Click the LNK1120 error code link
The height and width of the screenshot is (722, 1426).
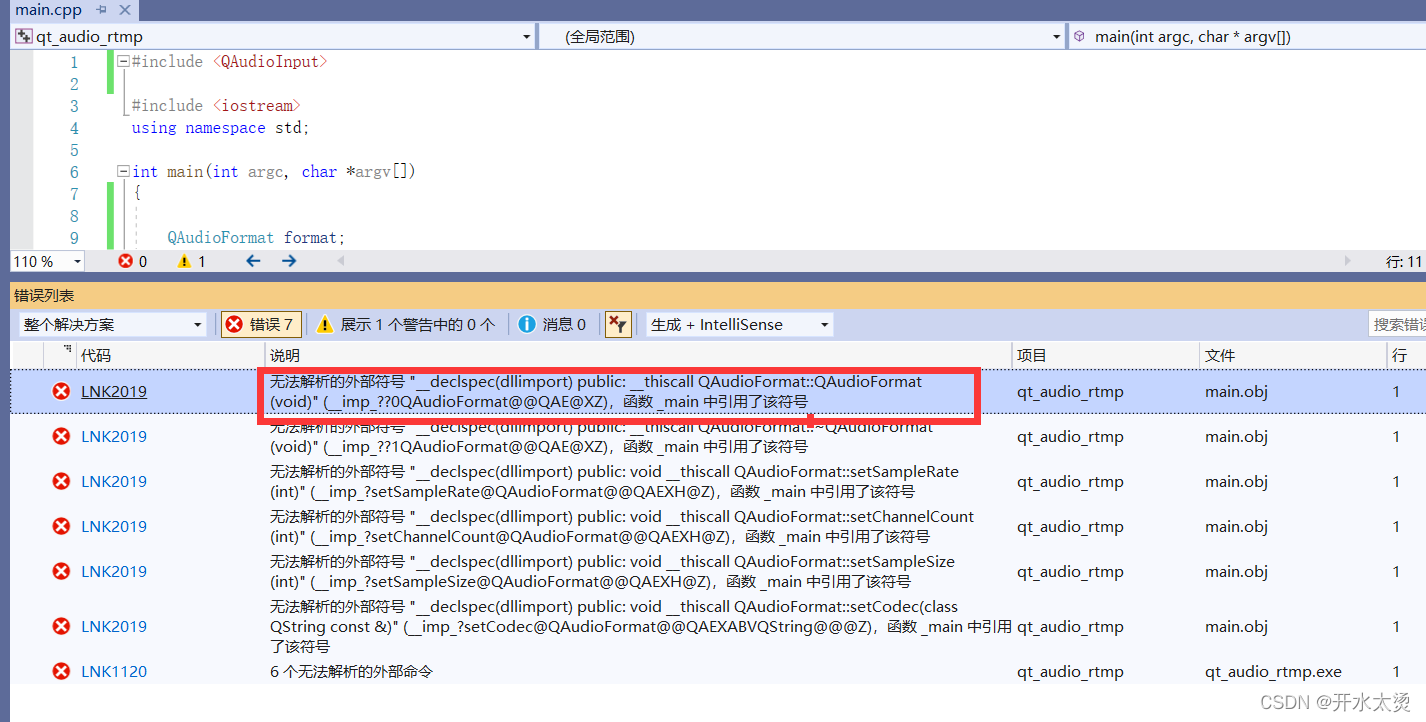113,671
